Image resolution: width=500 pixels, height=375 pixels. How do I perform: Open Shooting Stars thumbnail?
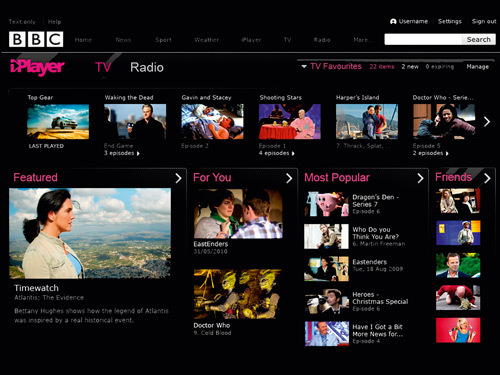click(290, 122)
